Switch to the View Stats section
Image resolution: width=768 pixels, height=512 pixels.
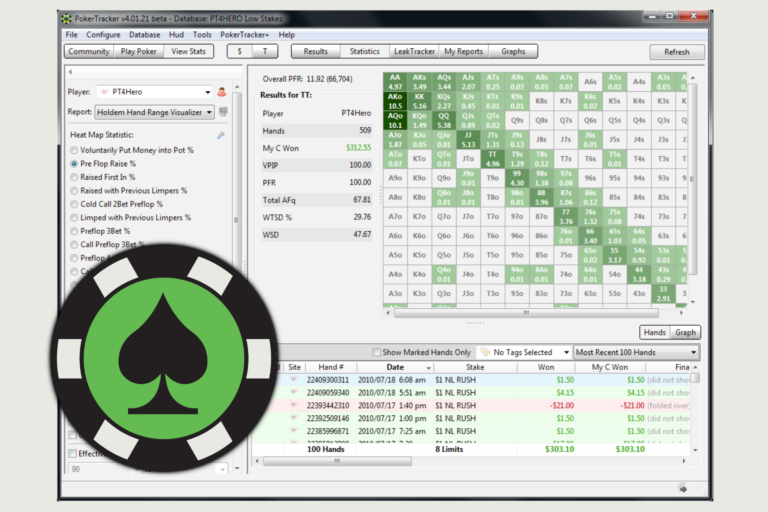[189, 51]
